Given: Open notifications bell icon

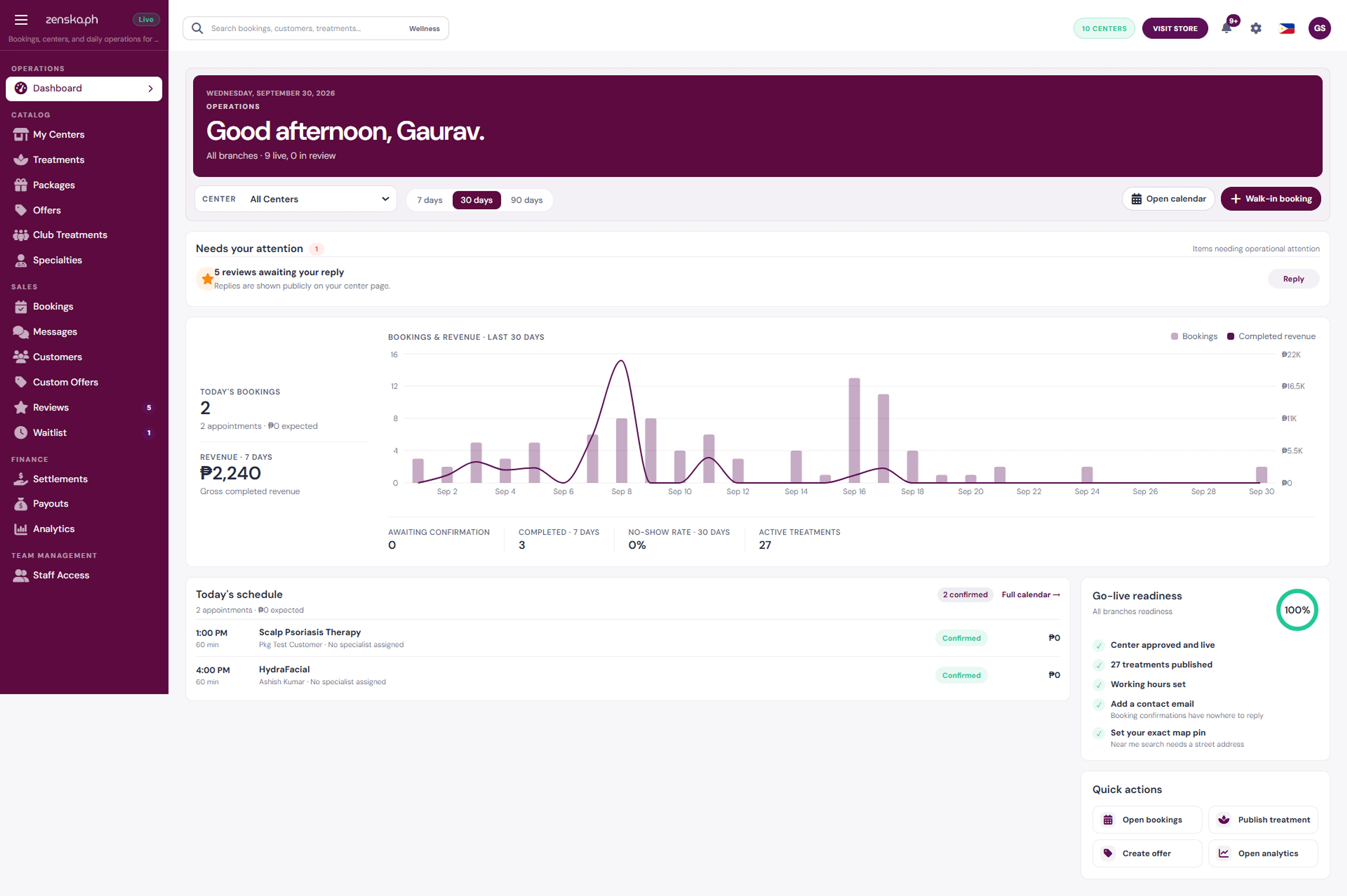Looking at the screenshot, I should click(1226, 28).
